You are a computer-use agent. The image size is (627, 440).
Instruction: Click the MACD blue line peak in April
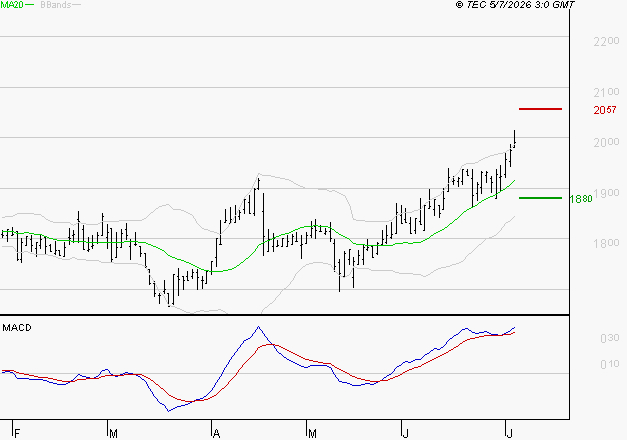258,327
